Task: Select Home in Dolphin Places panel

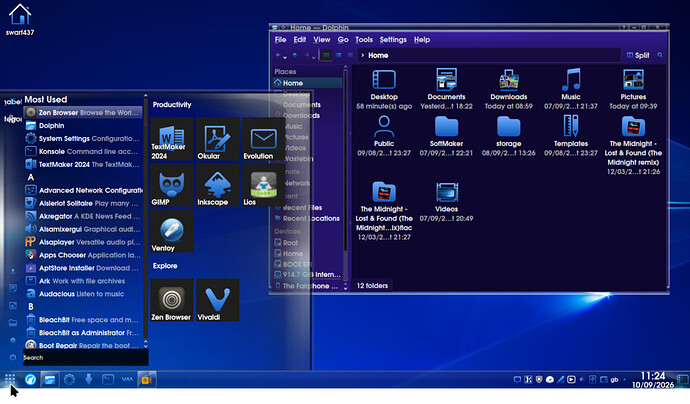Action: point(307,83)
